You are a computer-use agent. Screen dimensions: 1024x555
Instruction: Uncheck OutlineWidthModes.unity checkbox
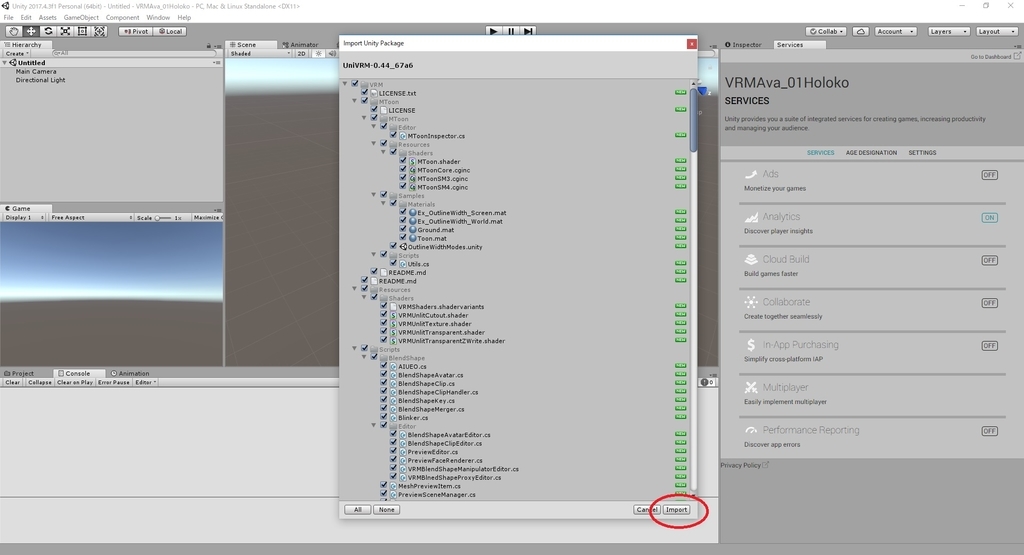(394, 246)
